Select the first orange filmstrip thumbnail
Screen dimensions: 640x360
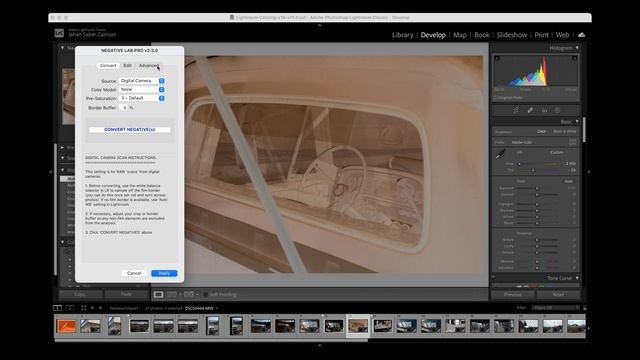coord(66,326)
